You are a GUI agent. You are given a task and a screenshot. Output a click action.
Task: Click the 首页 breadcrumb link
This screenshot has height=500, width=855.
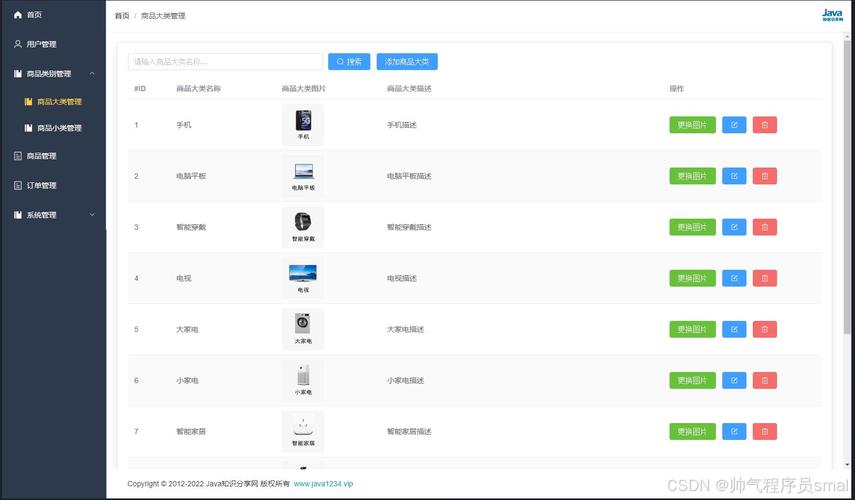(122, 16)
